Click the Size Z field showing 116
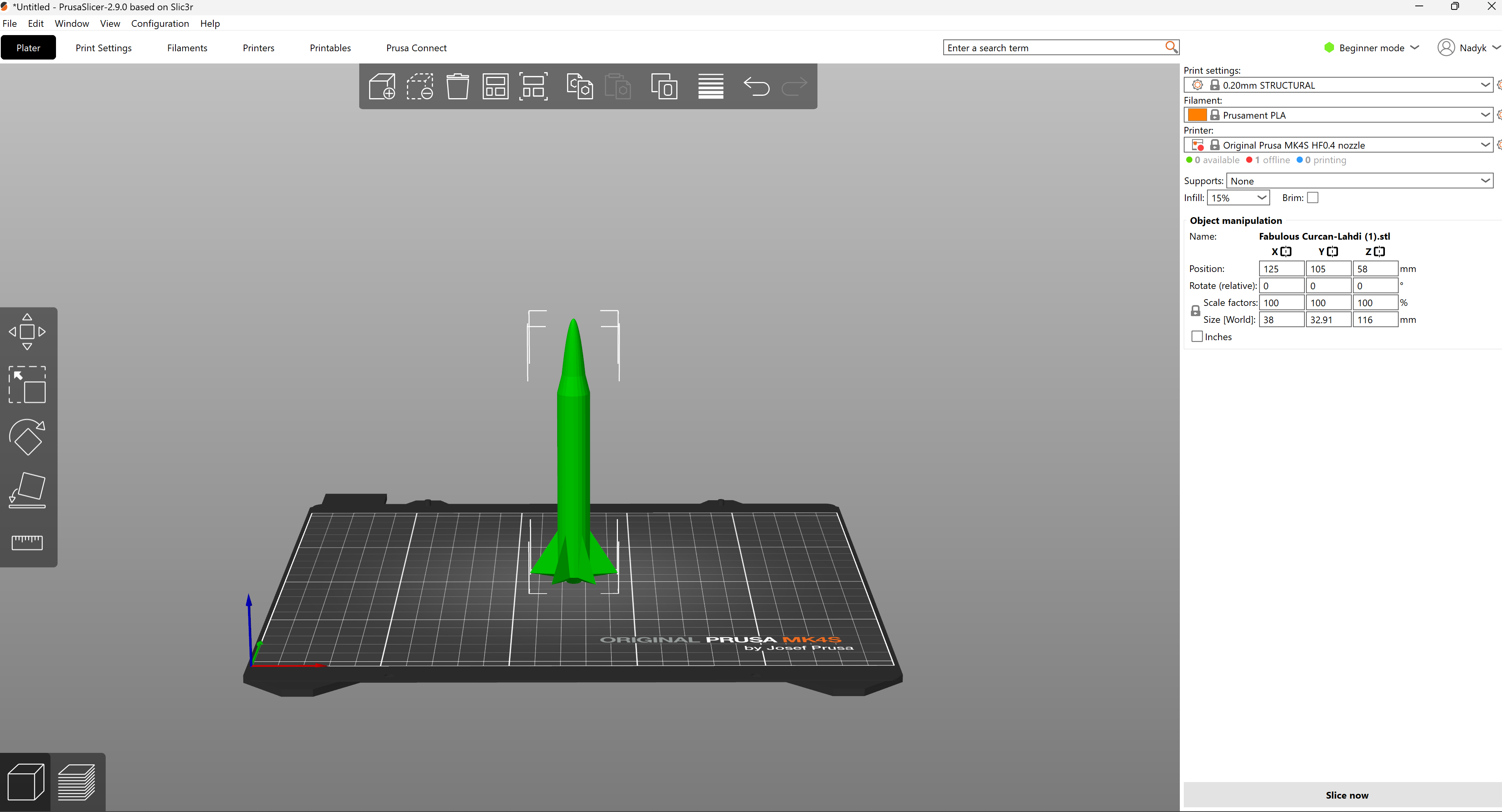 pos(1375,319)
